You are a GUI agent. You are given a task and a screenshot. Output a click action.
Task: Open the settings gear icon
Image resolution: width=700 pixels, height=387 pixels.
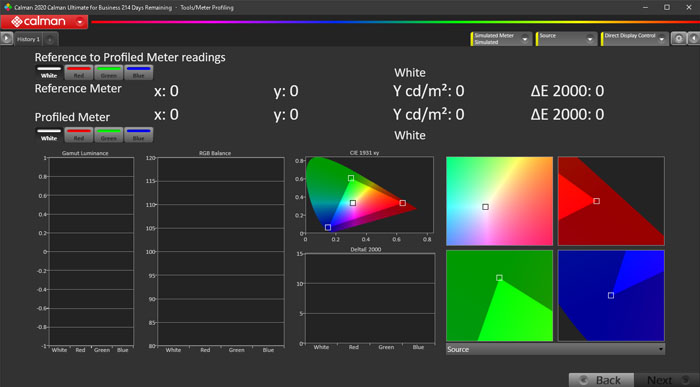(679, 39)
